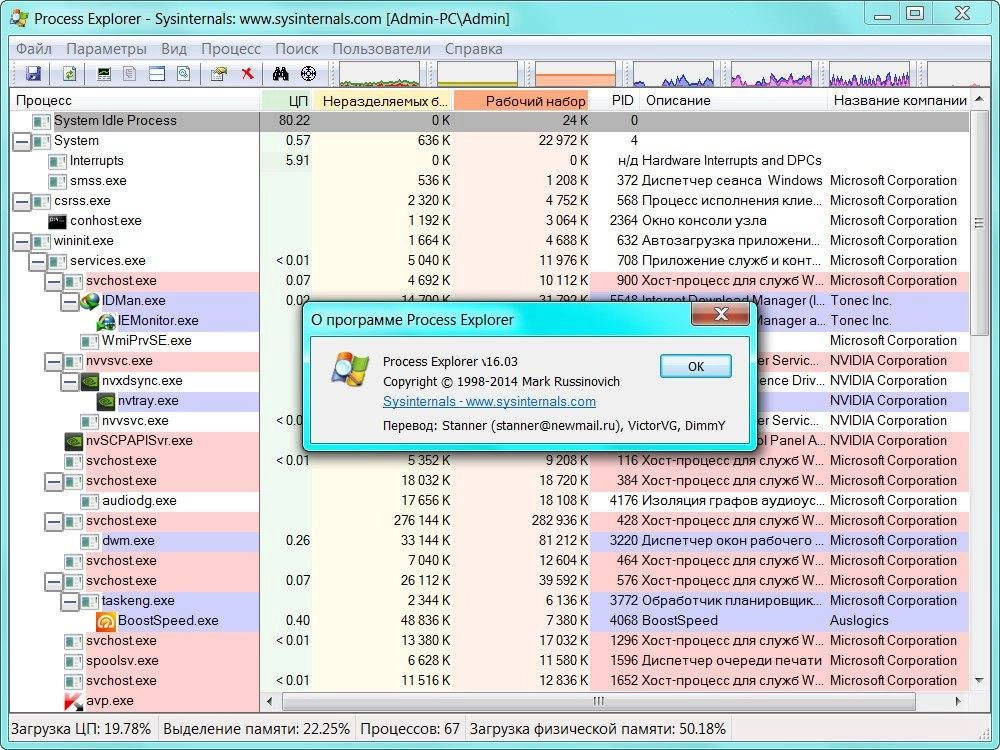
Task: Collapse svchost.exe node above audiodg.exe
Action: (54, 482)
